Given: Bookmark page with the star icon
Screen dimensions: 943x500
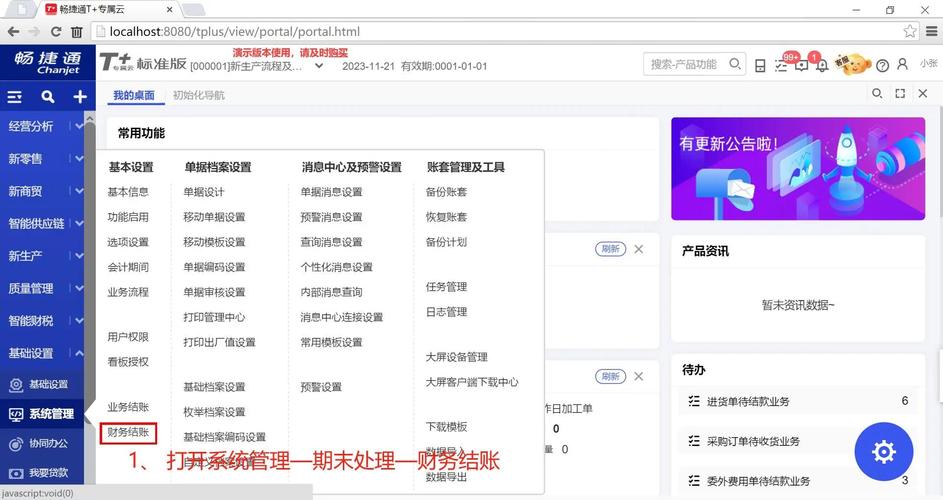Looking at the screenshot, I should click(x=909, y=31).
